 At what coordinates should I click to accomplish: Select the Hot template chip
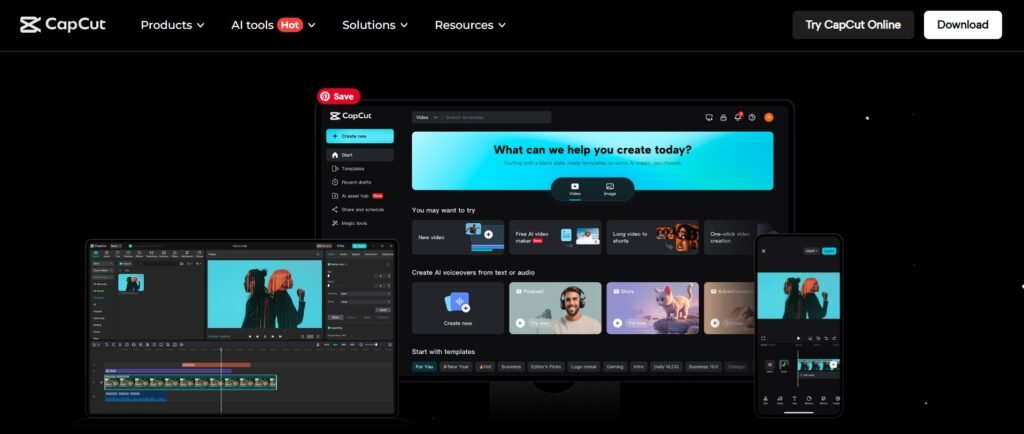point(485,367)
